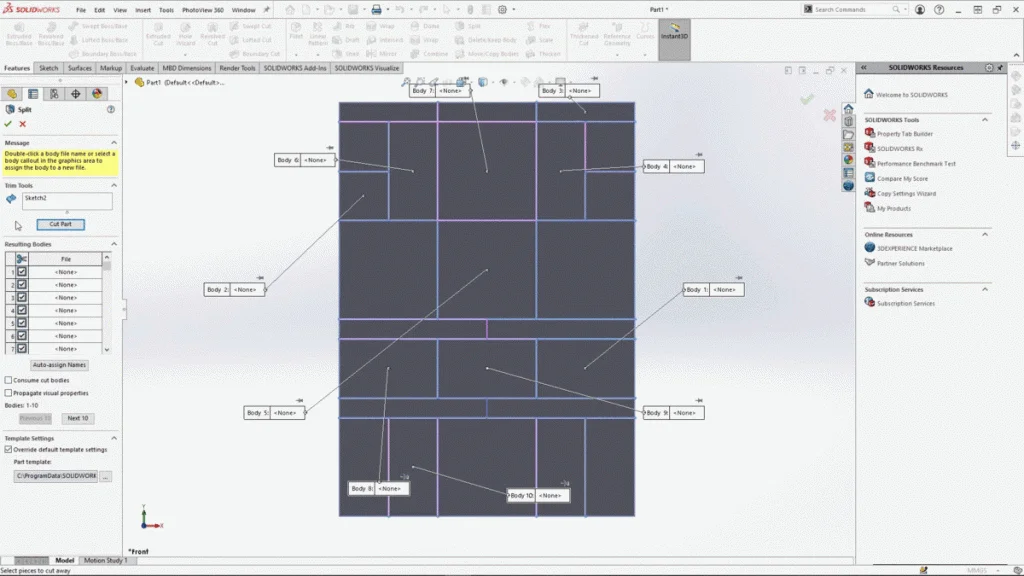Uncheck Override default template settings
The height and width of the screenshot is (576, 1024).
click(9, 449)
